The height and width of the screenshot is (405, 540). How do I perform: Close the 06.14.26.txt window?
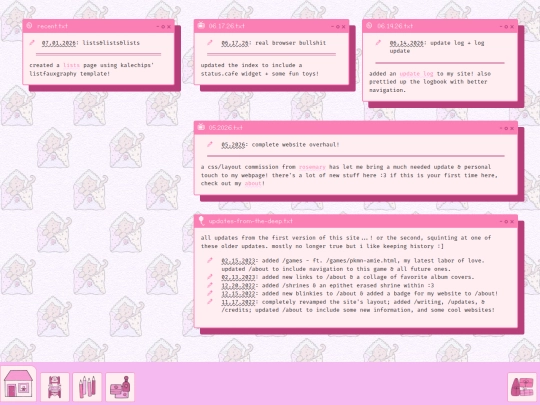point(512,27)
